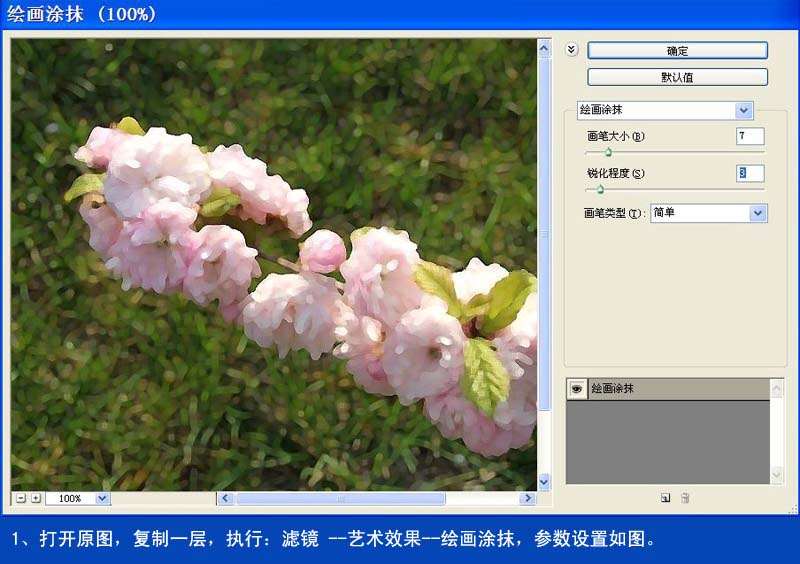Click the zoom in plus button
The height and width of the screenshot is (564, 800).
pos(36,498)
